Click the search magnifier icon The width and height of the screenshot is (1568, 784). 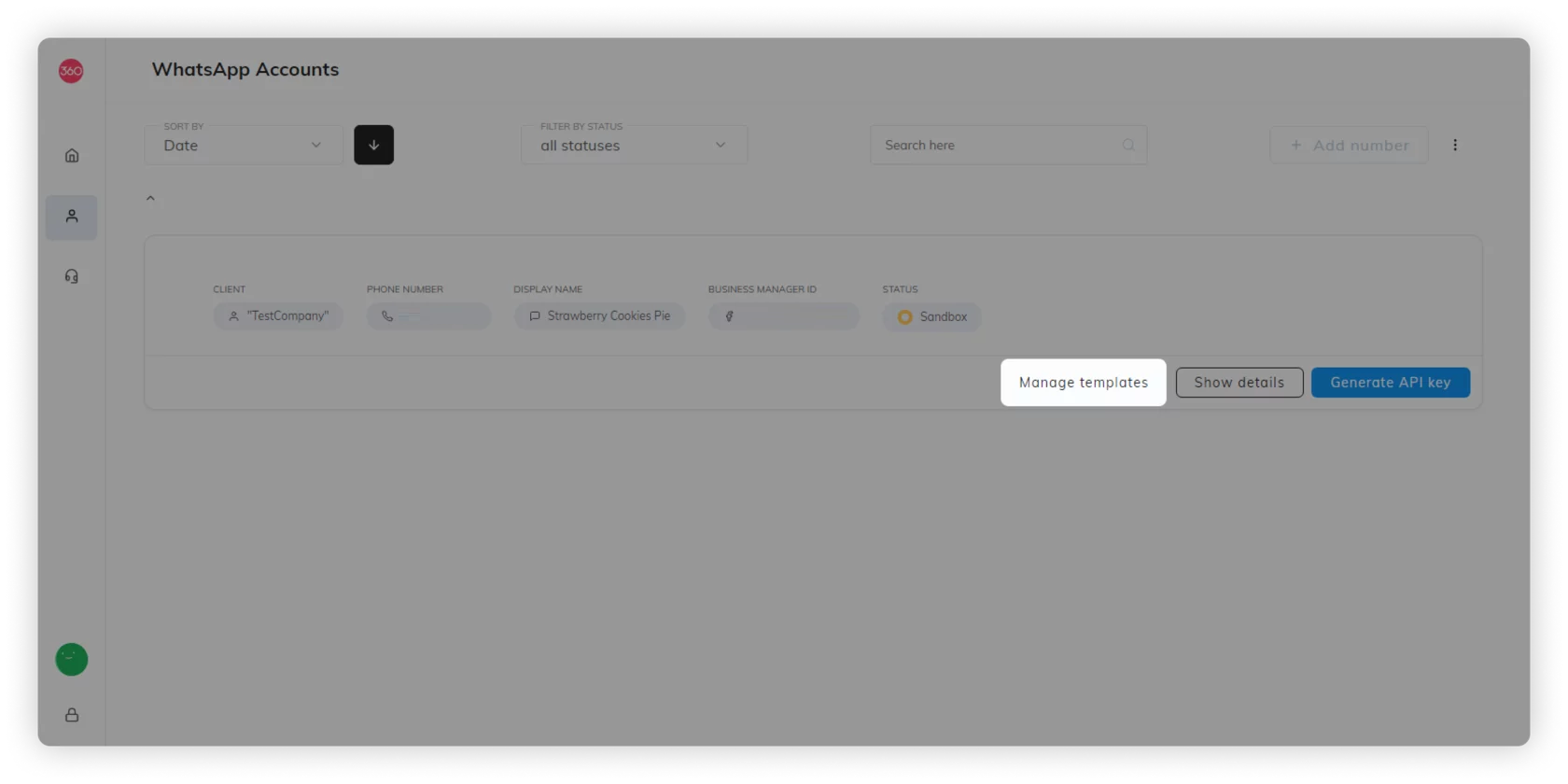pos(1128,146)
